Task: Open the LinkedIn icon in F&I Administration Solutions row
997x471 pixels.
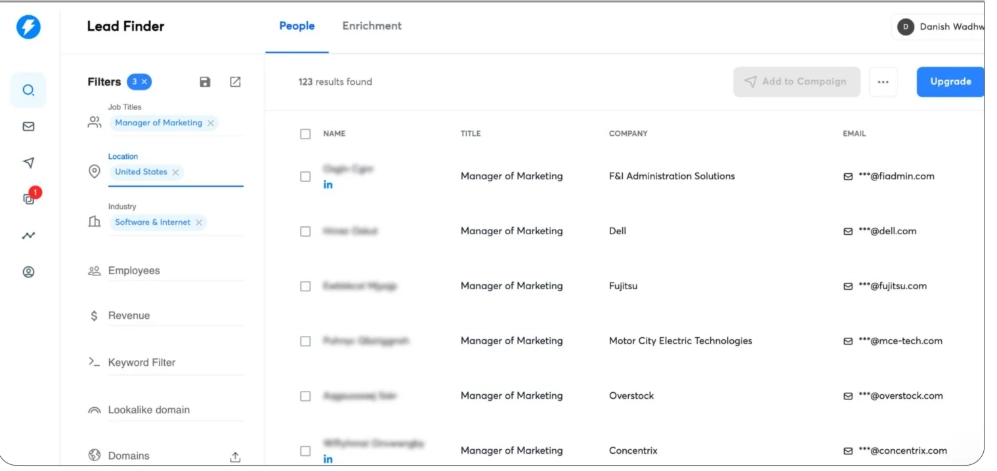Action: point(328,185)
